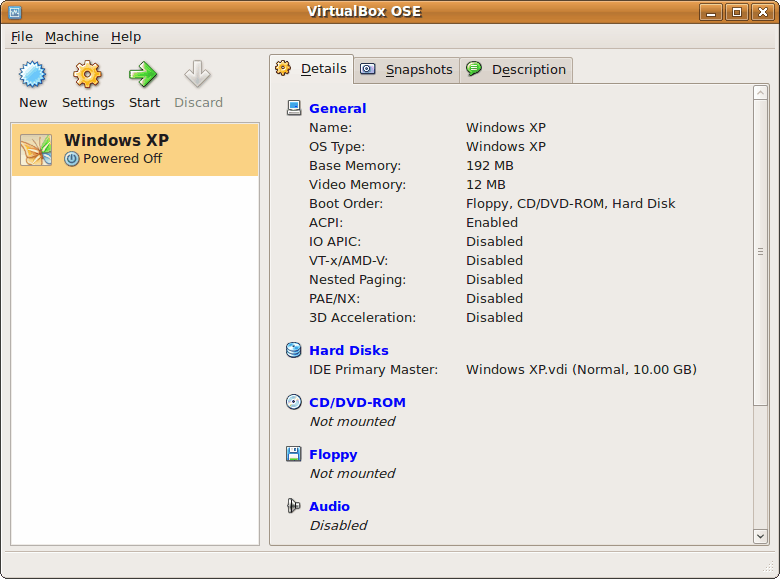Viewport: 780px width, 579px height.
Task: Open the Floppy settings link
Action: [333, 455]
